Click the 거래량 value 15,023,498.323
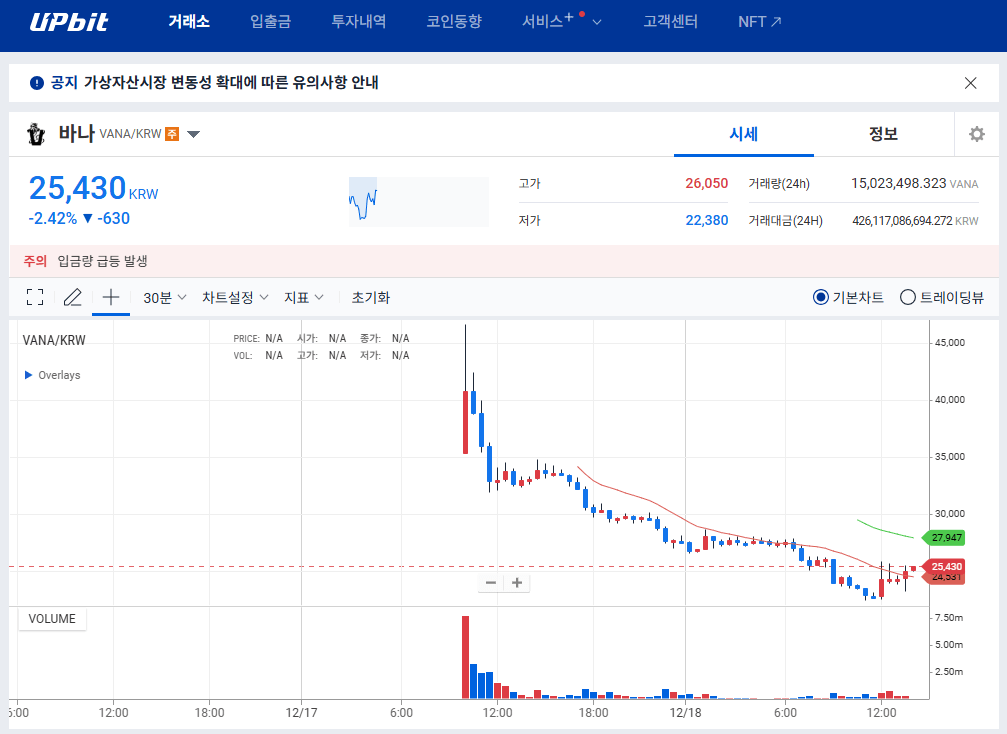Screen dimensions: 1007x734 [x=898, y=184]
